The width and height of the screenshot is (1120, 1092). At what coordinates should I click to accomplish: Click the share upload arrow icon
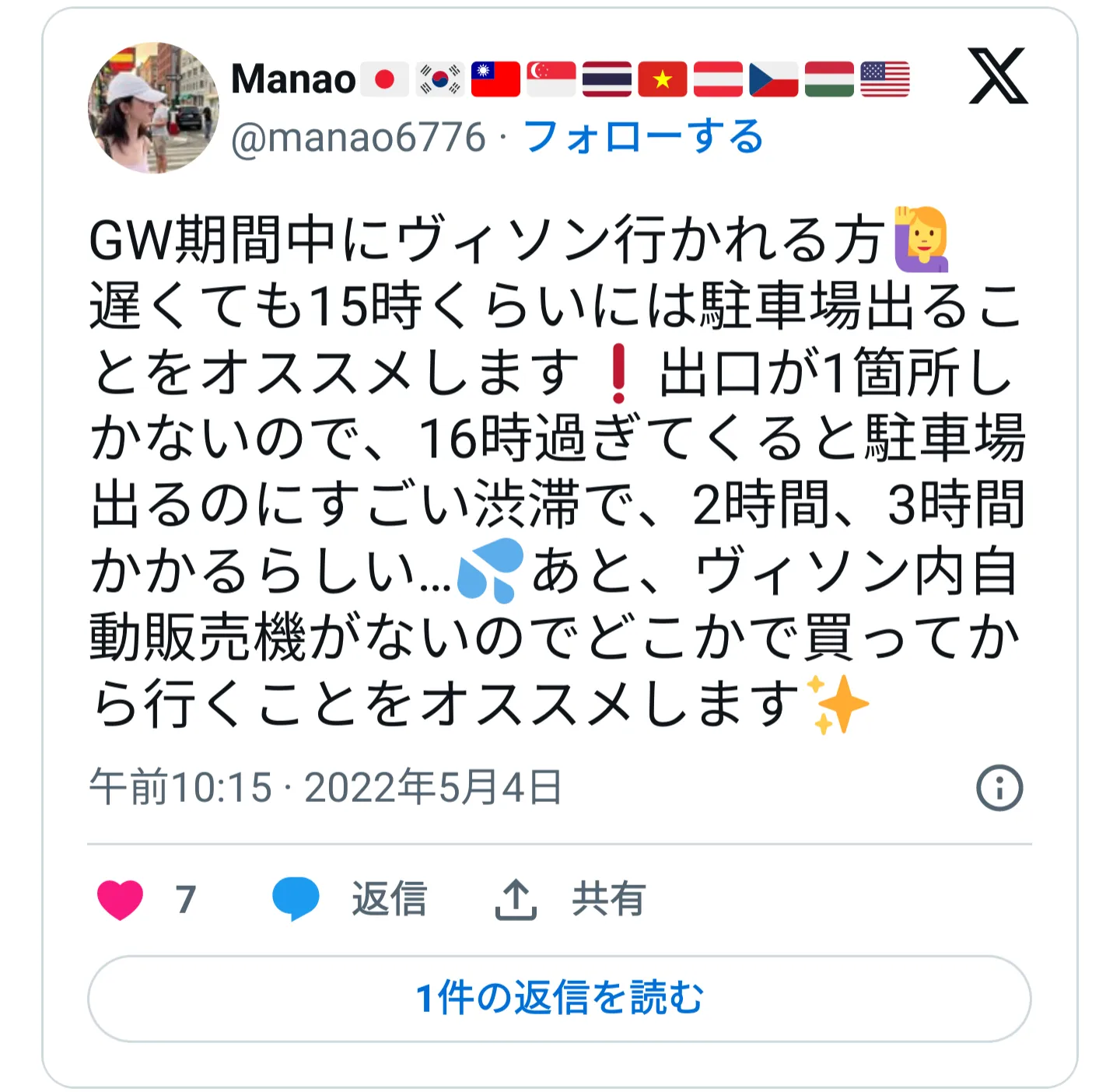(x=516, y=900)
